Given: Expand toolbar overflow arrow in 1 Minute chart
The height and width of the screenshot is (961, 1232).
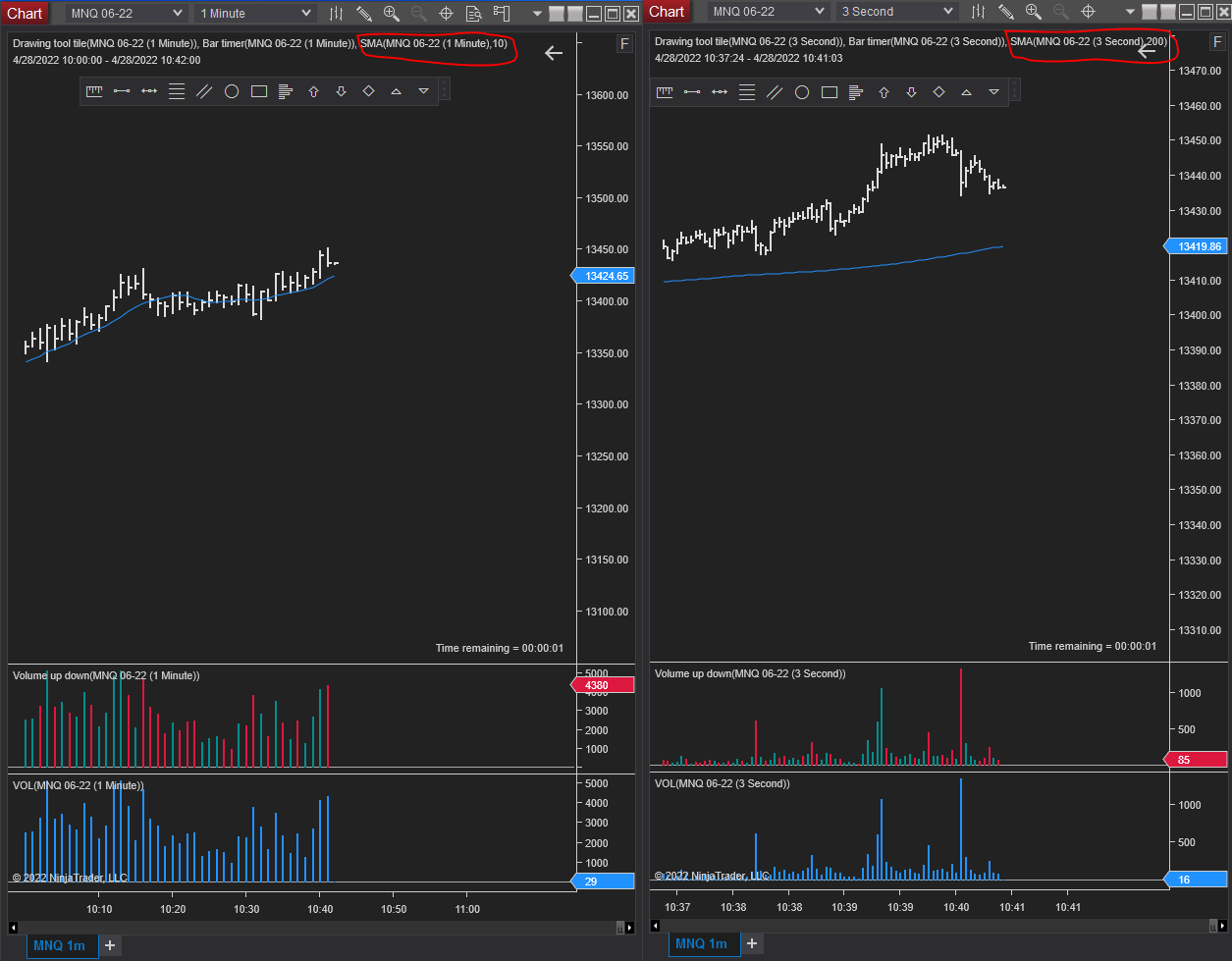Looking at the screenshot, I should coord(537,14).
